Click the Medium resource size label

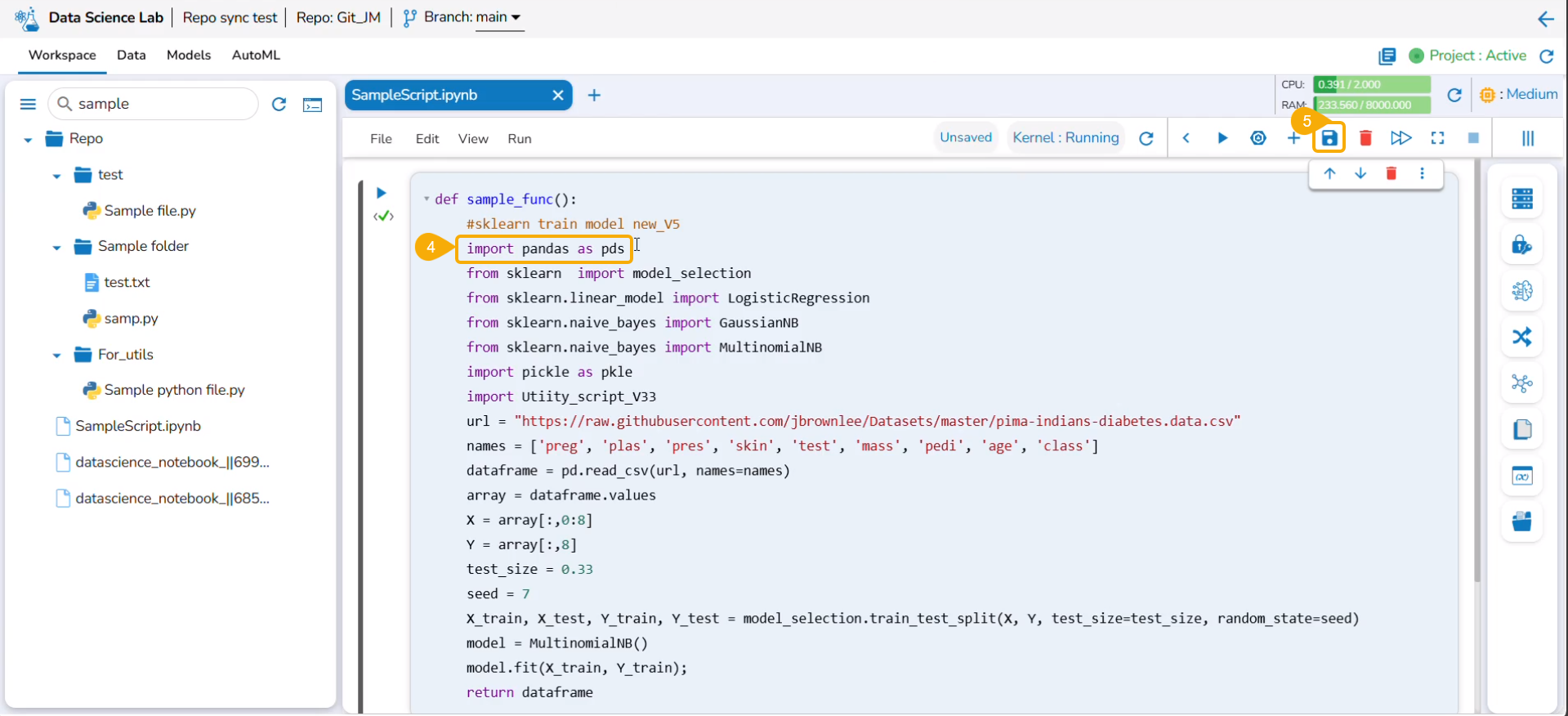[1531, 94]
